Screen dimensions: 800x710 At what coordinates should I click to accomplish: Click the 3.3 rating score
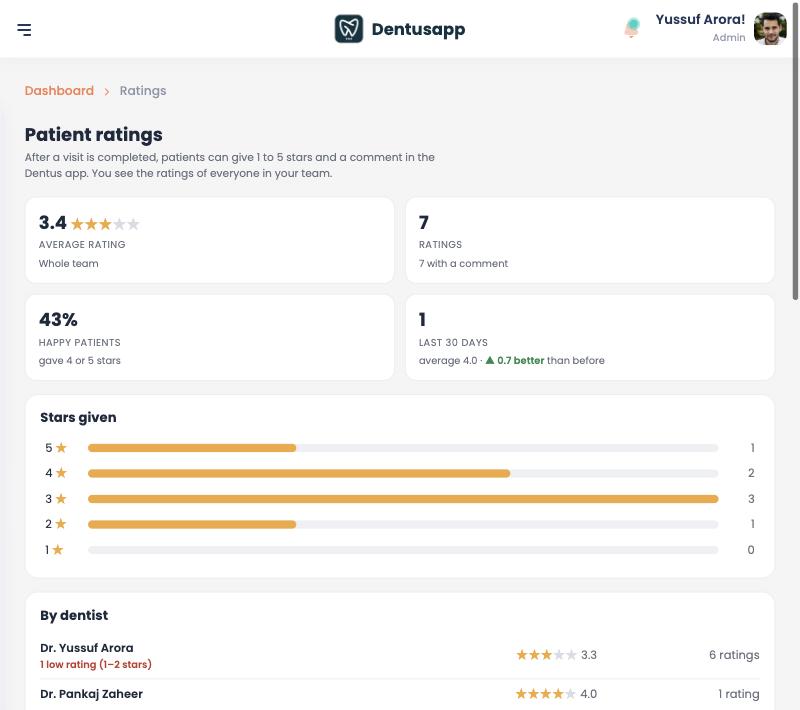[x=589, y=654]
